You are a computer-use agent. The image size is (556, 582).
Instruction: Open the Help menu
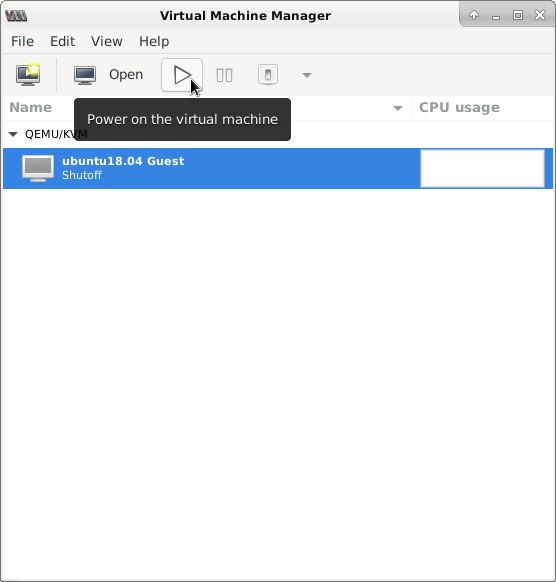click(154, 41)
